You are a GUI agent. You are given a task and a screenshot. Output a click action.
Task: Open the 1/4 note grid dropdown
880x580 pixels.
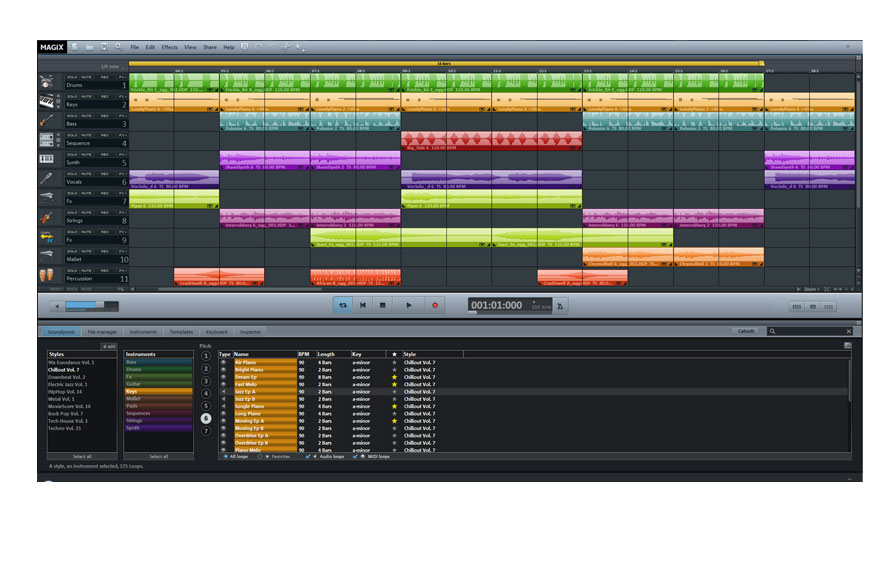tap(112, 67)
